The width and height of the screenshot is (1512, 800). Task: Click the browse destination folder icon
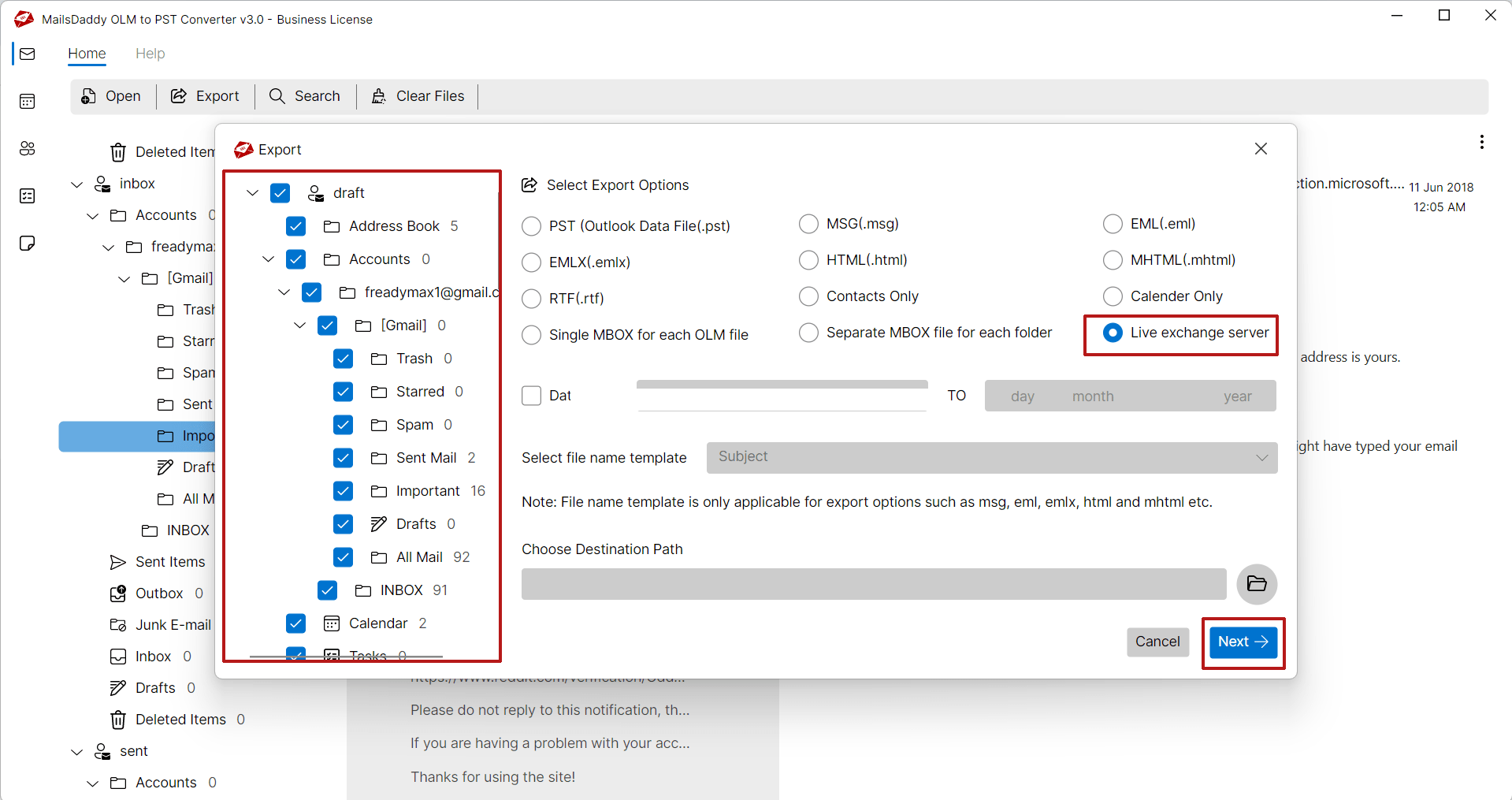click(x=1257, y=584)
